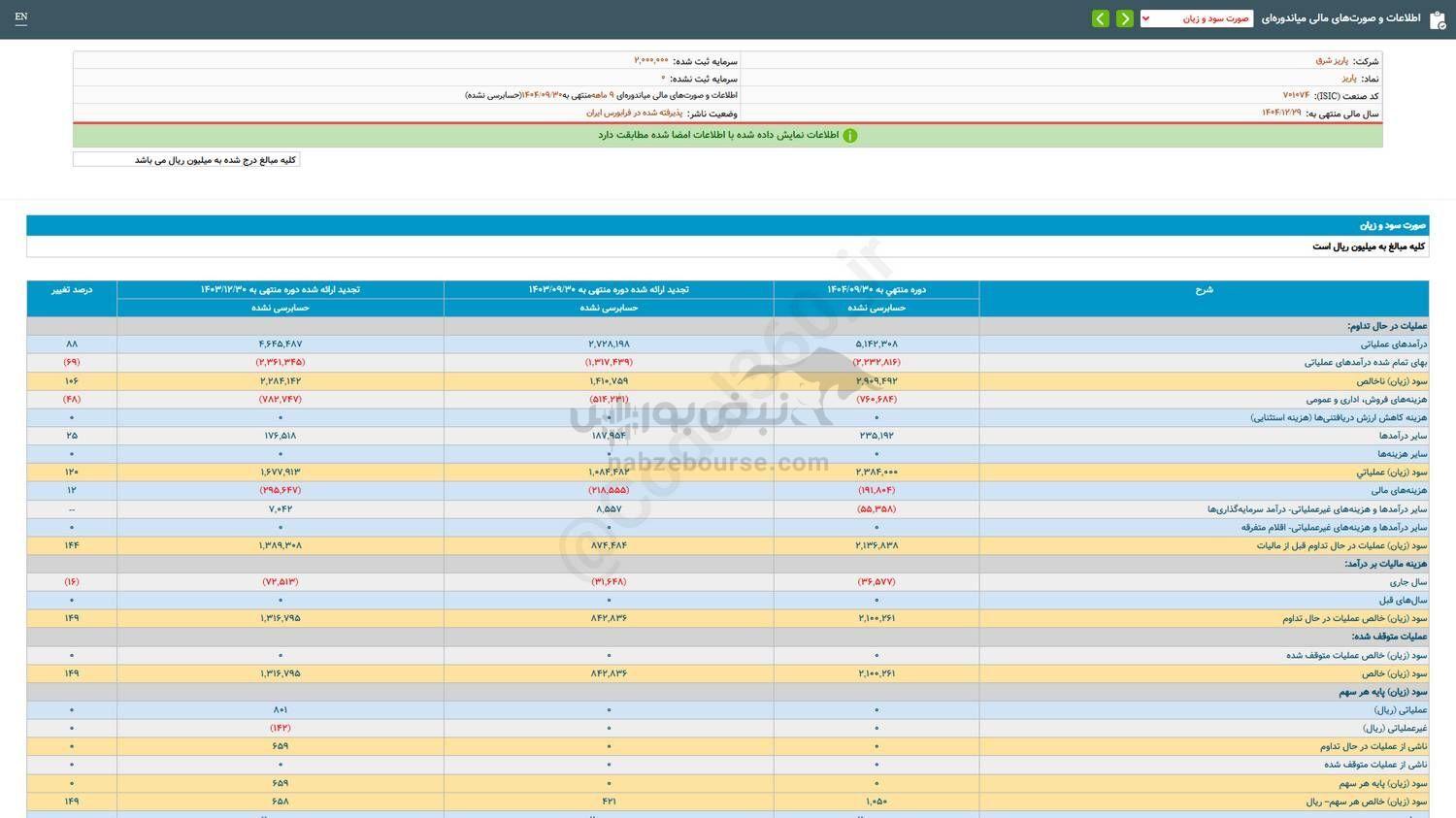1456x818 pixels.
Task: Select a حسابرسی نشده header cell
Action: [x=877, y=308]
